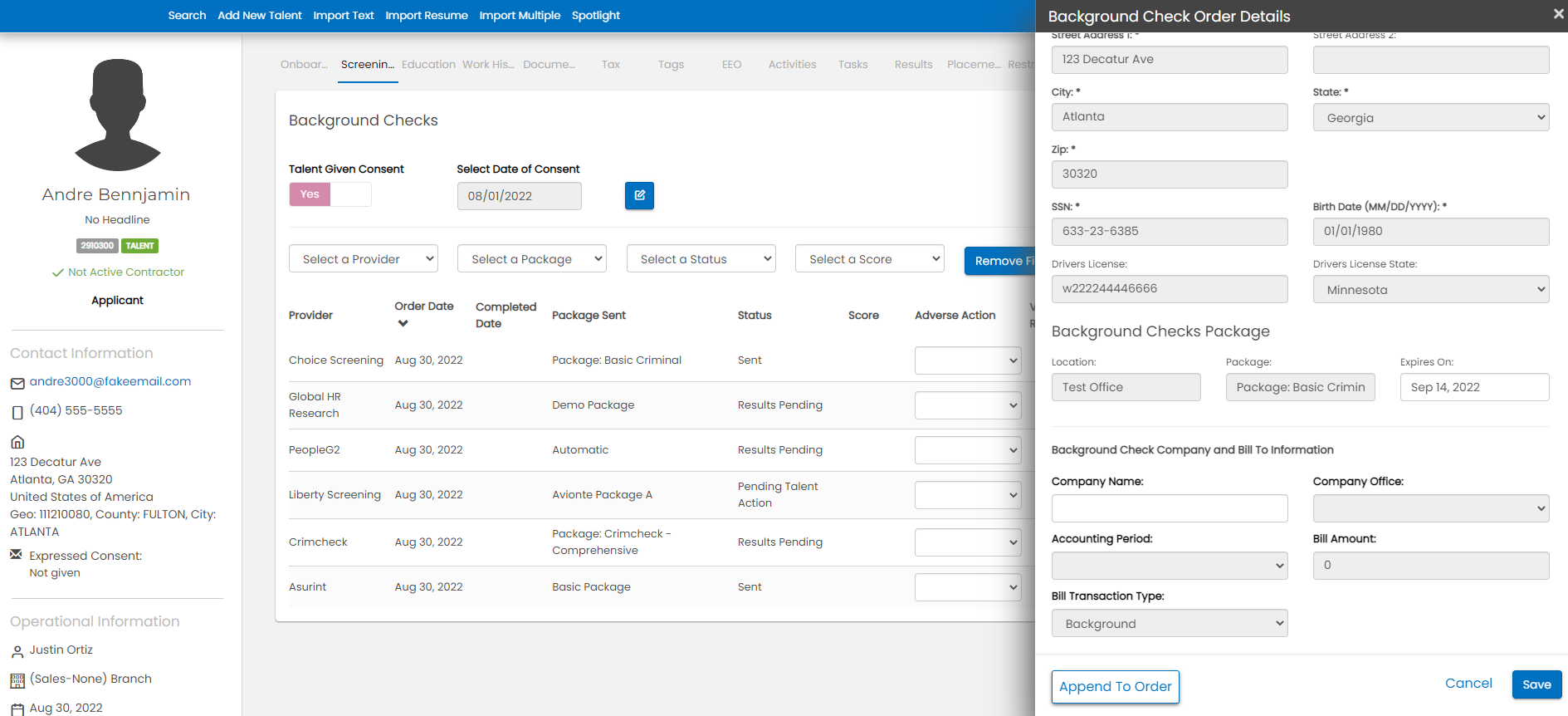
Task: Click the building icon beside (Sales-None) Branch
Action: pyautogui.click(x=17, y=680)
